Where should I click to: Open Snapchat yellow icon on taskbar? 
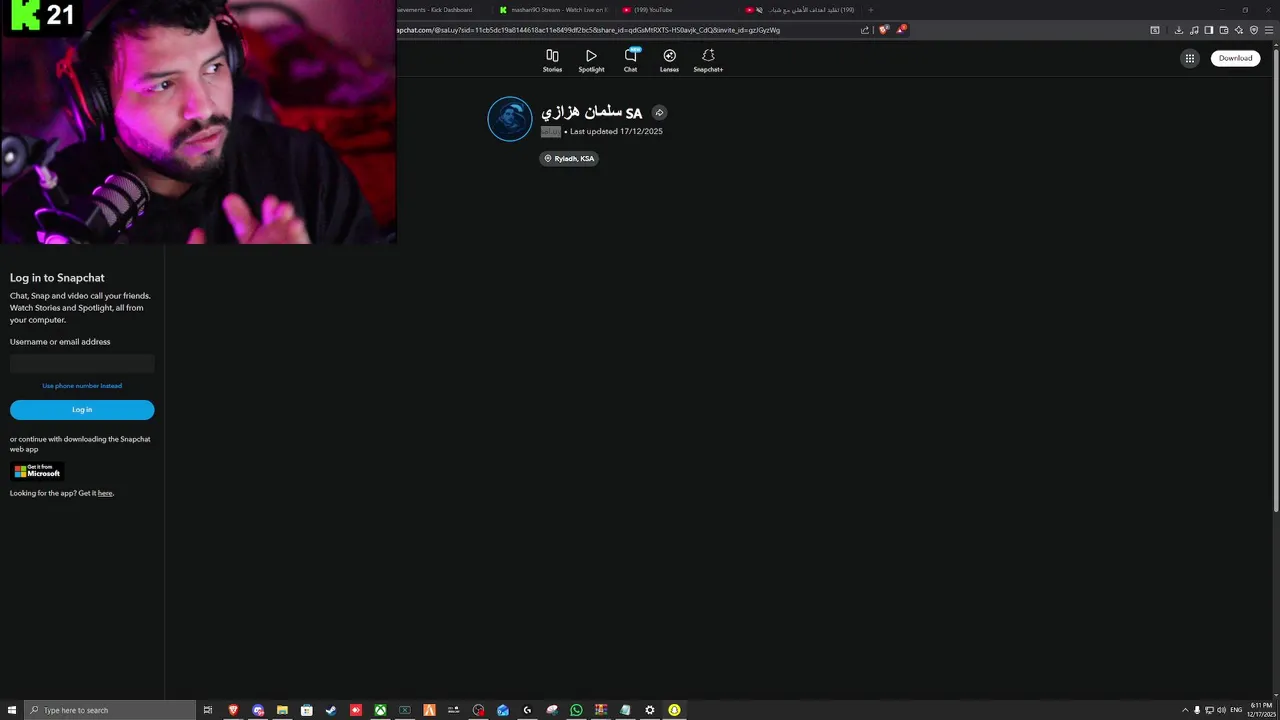674,710
